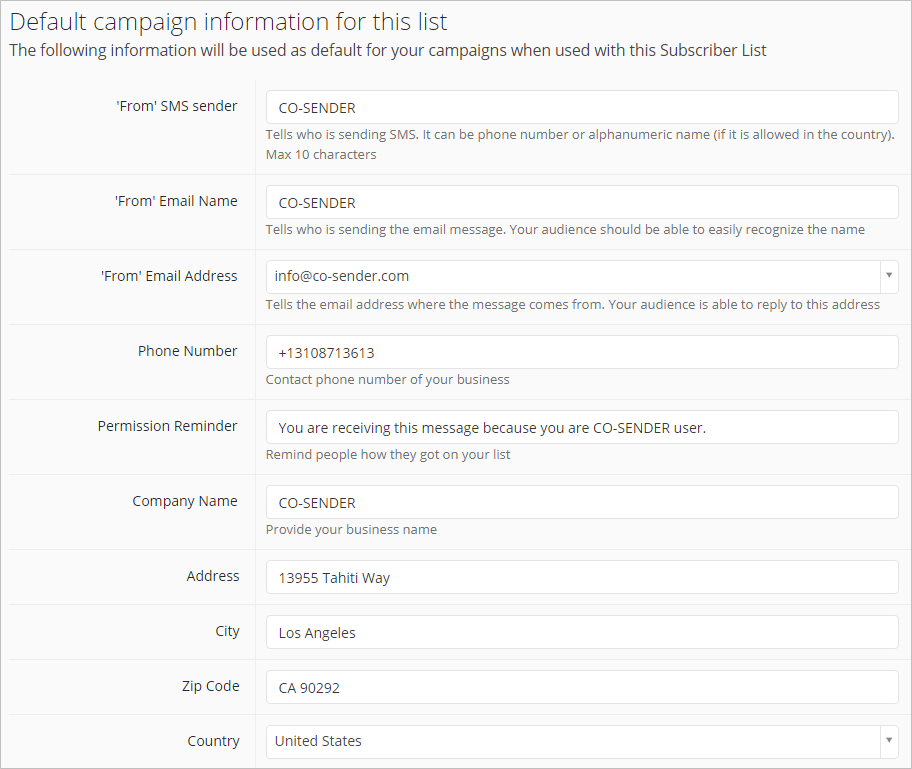Screen dimensions: 912x769
Task: Open the 'From' Email Address dropdown arrow
Action: click(x=889, y=276)
